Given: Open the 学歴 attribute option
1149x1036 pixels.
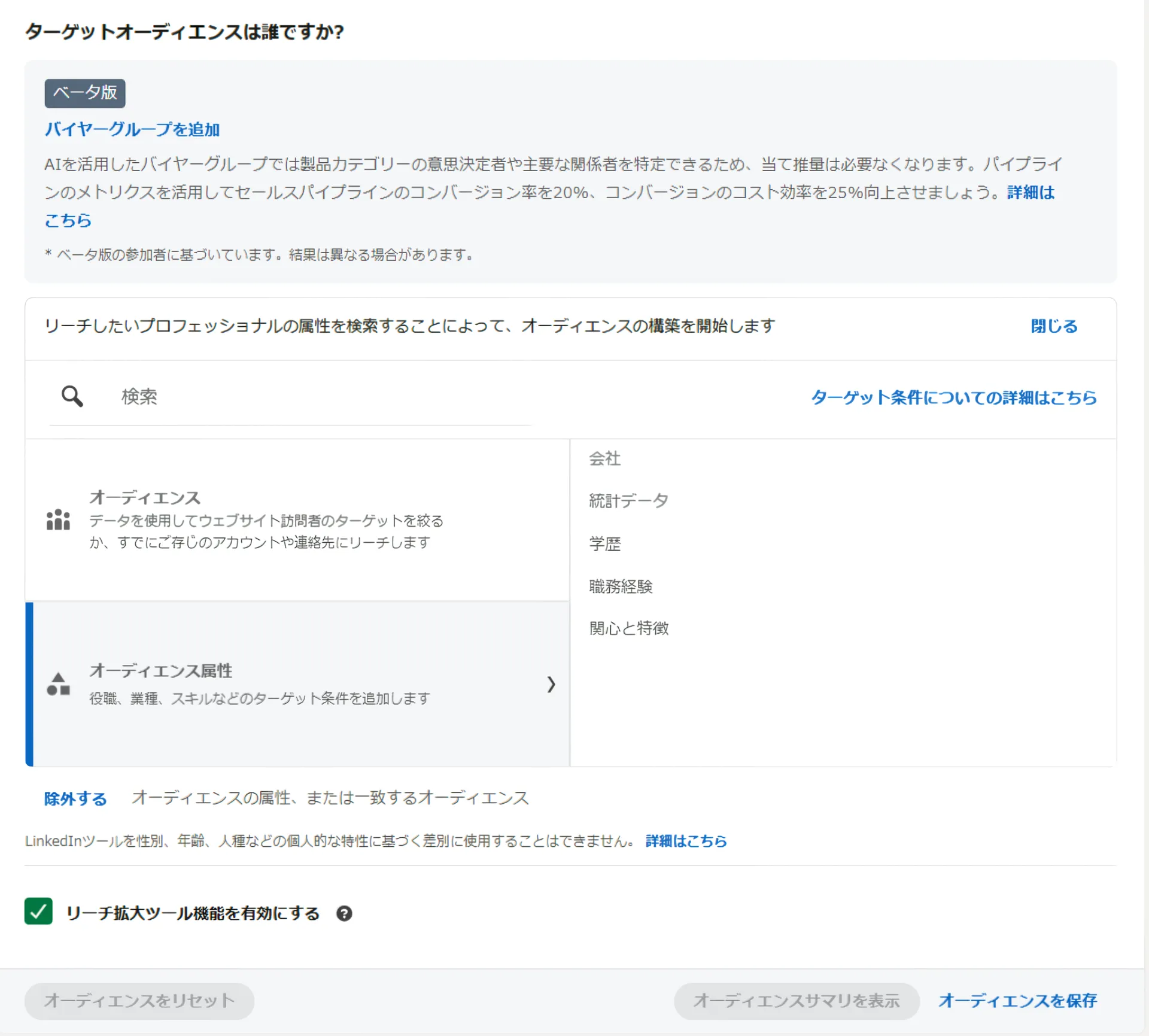Looking at the screenshot, I should coord(605,543).
